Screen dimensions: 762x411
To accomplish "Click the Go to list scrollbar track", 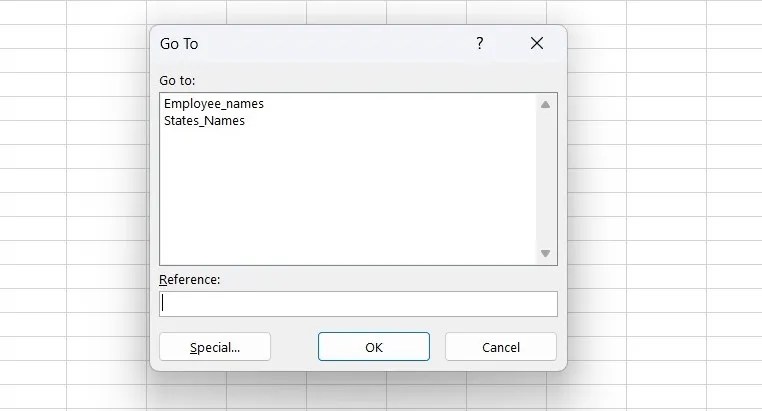I will (545, 180).
